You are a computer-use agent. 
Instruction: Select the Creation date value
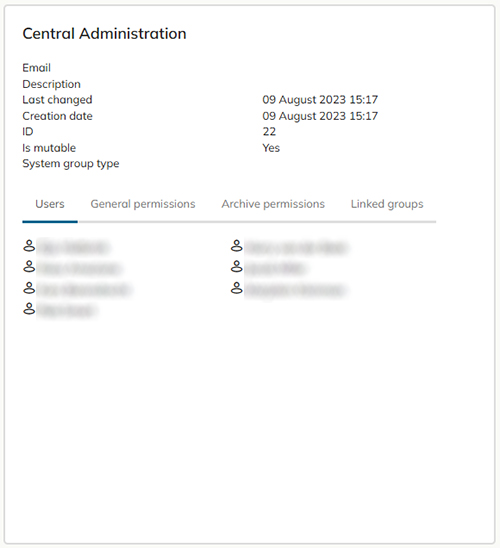[320, 116]
